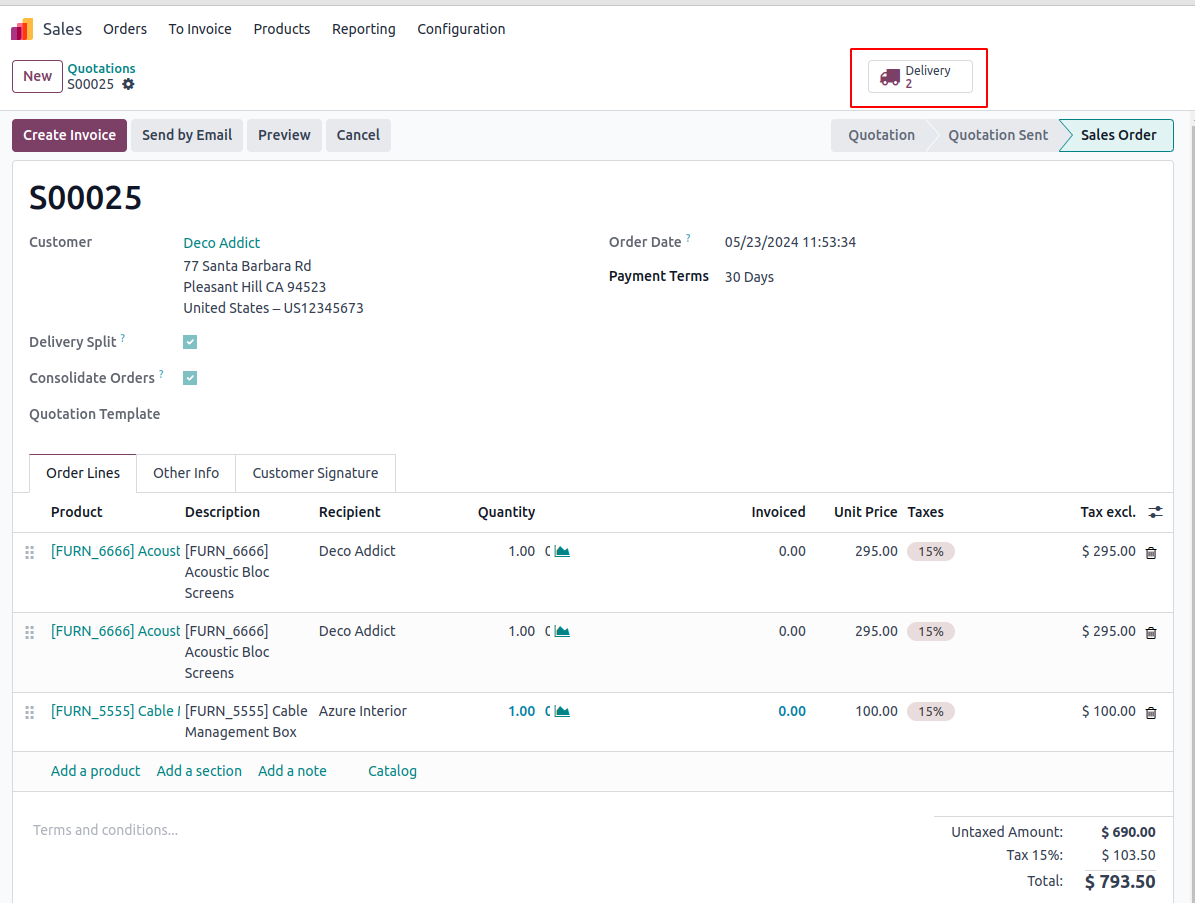This screenshot has width=1195, height=903.
Task: Select the Quotation Sent status stage
Action: (x=997, y=135)
